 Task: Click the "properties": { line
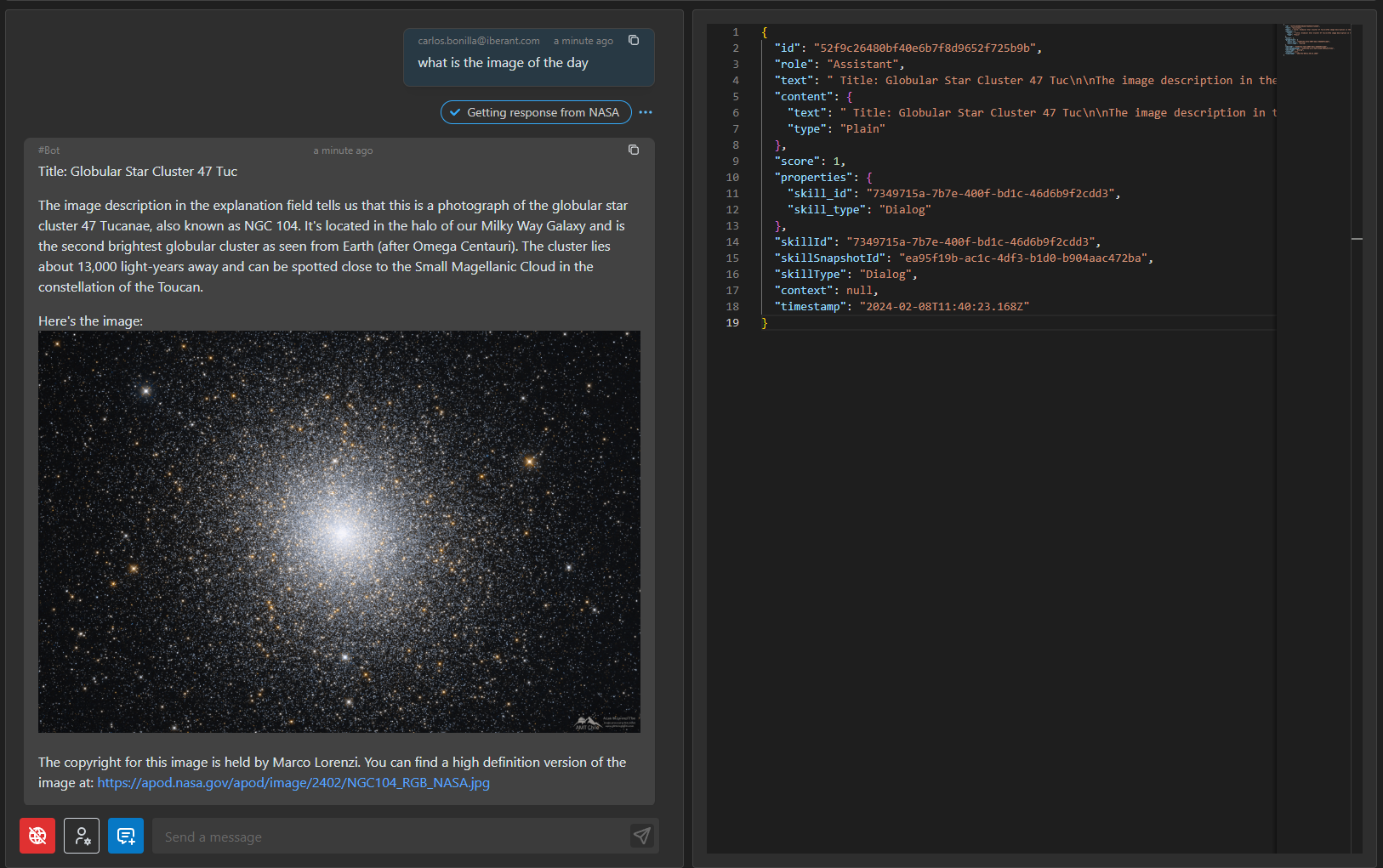(822, 177)
